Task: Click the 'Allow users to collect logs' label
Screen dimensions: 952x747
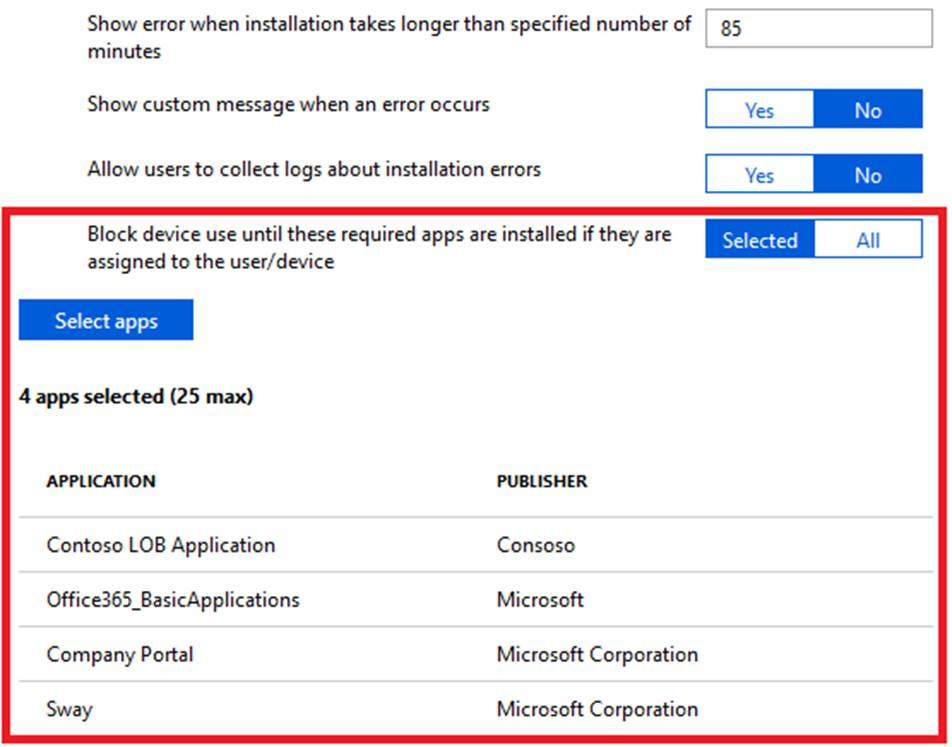Action: tap(314, 169)
